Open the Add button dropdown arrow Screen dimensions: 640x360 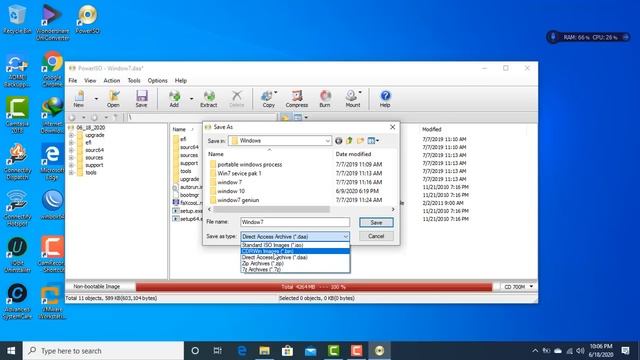191,99
